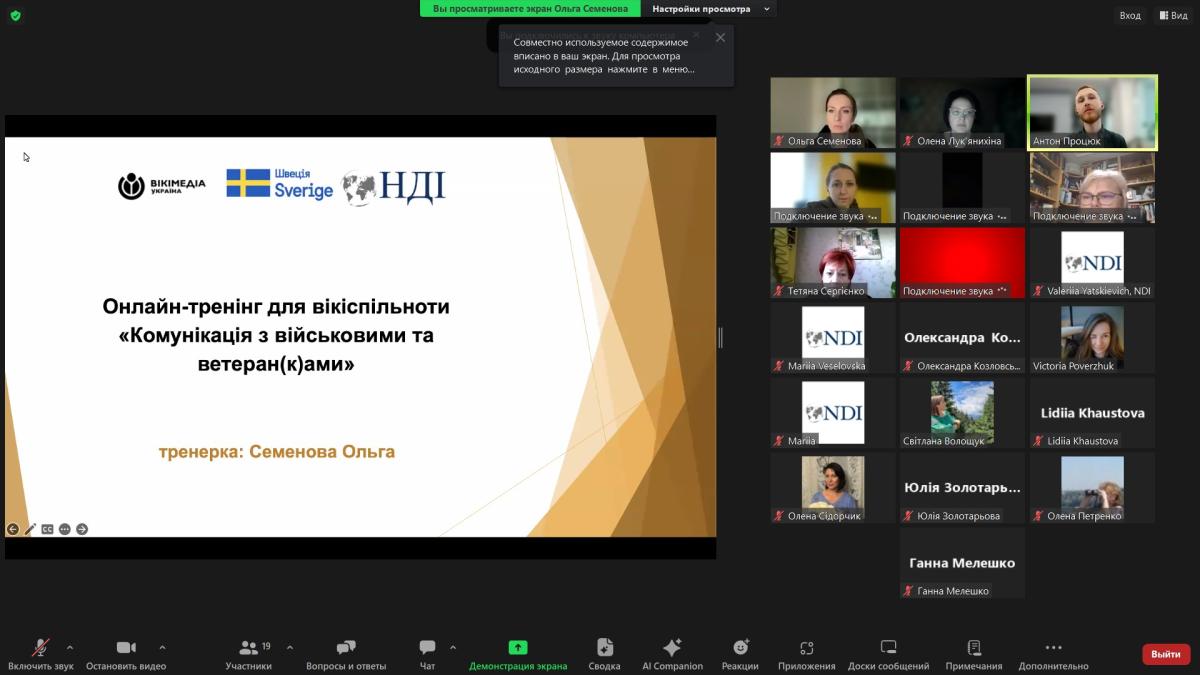Viewport: 1200px width, 675px height.
Task: Open the Настройки просмотра dropdown
Action: pos(709,9)
